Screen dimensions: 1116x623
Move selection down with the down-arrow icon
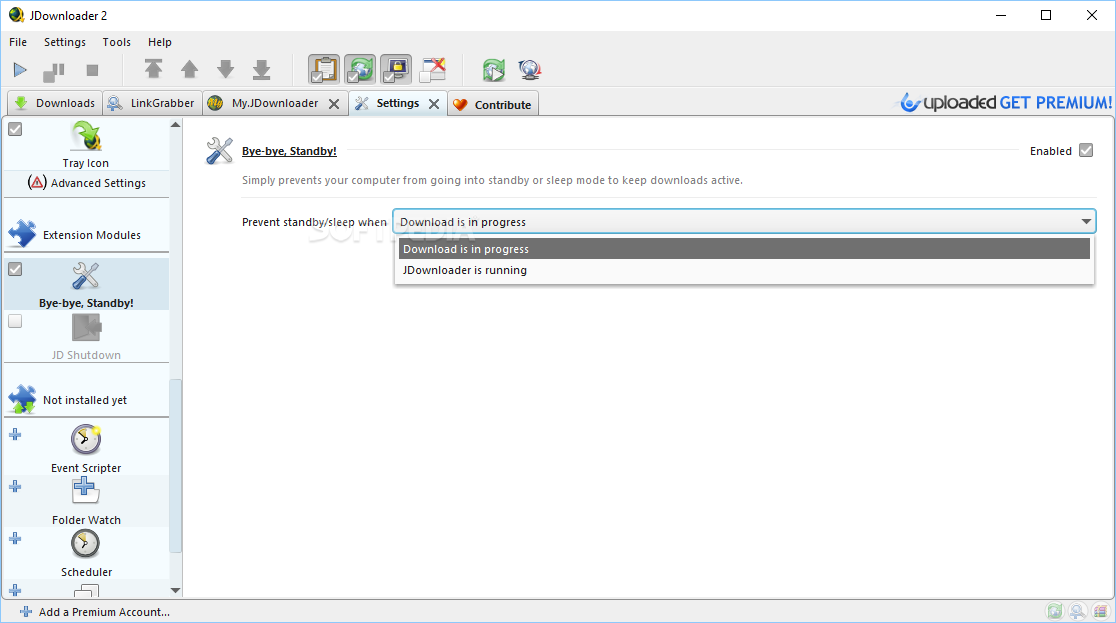click(226, 69)
